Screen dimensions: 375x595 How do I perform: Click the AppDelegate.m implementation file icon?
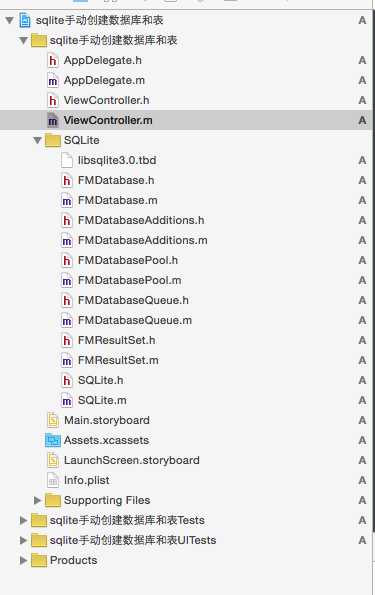[x=53, y=80]
